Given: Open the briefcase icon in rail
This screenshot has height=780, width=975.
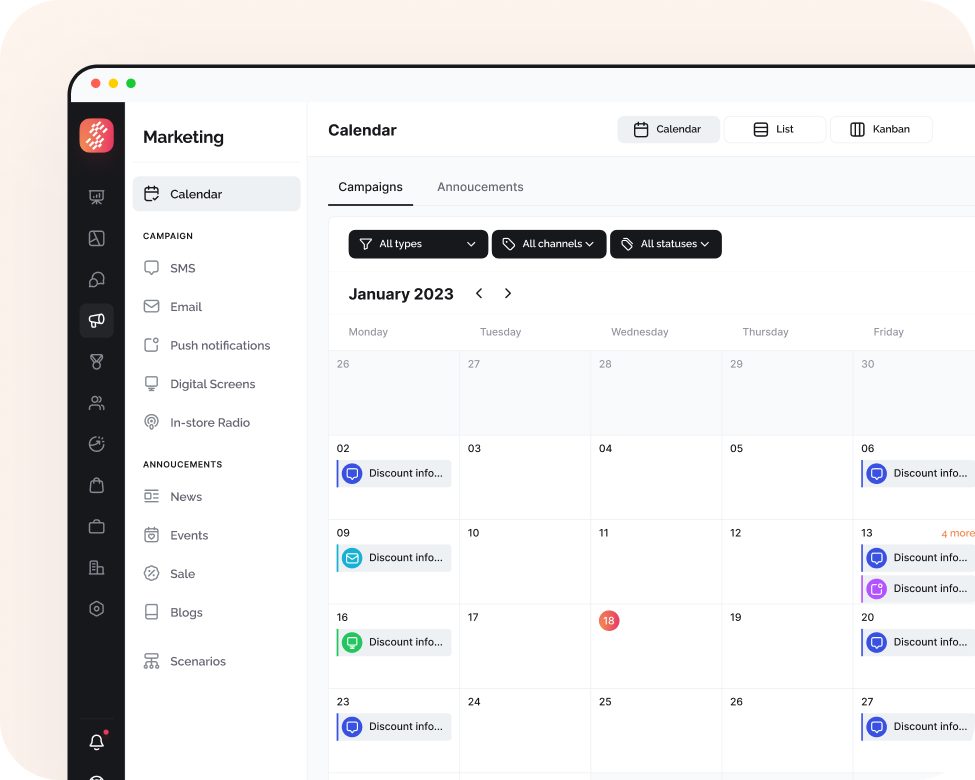Looking at the screenshot, I should (96, 527).
